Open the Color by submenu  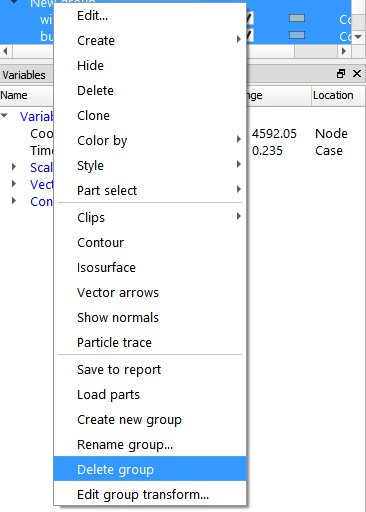[150, 141]
